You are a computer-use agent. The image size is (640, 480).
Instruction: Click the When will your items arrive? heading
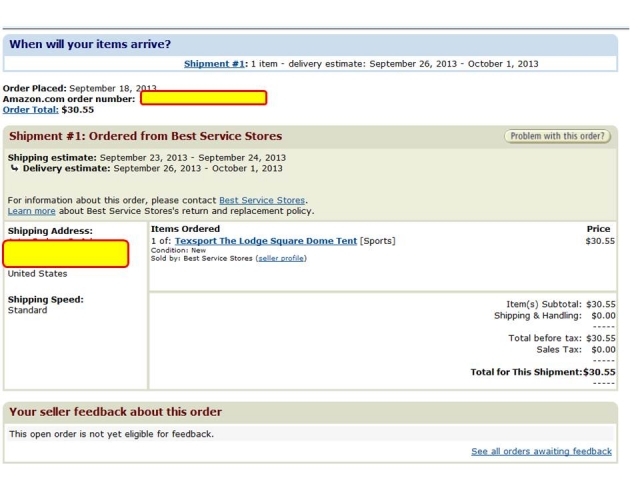point(90,44)
